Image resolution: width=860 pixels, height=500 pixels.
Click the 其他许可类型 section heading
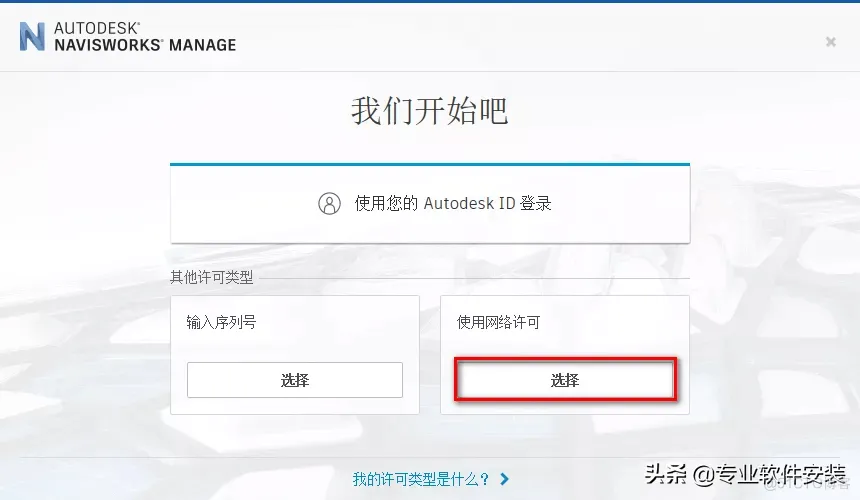tap(211, 277)
